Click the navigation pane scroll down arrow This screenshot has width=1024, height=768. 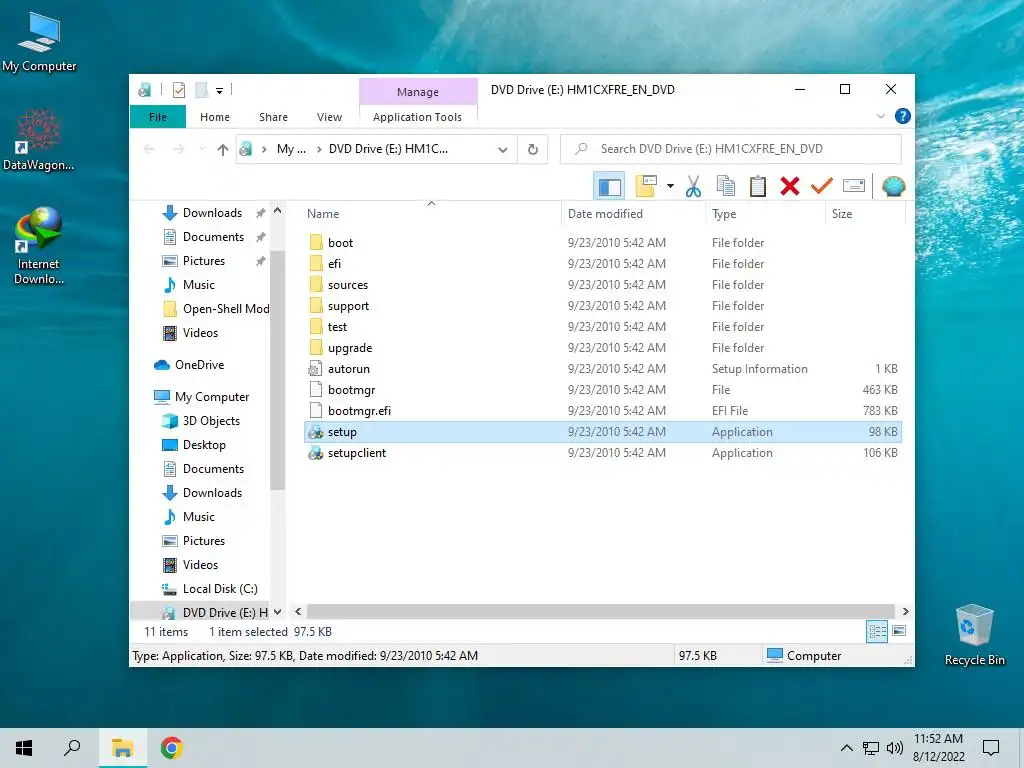(278, 612)
